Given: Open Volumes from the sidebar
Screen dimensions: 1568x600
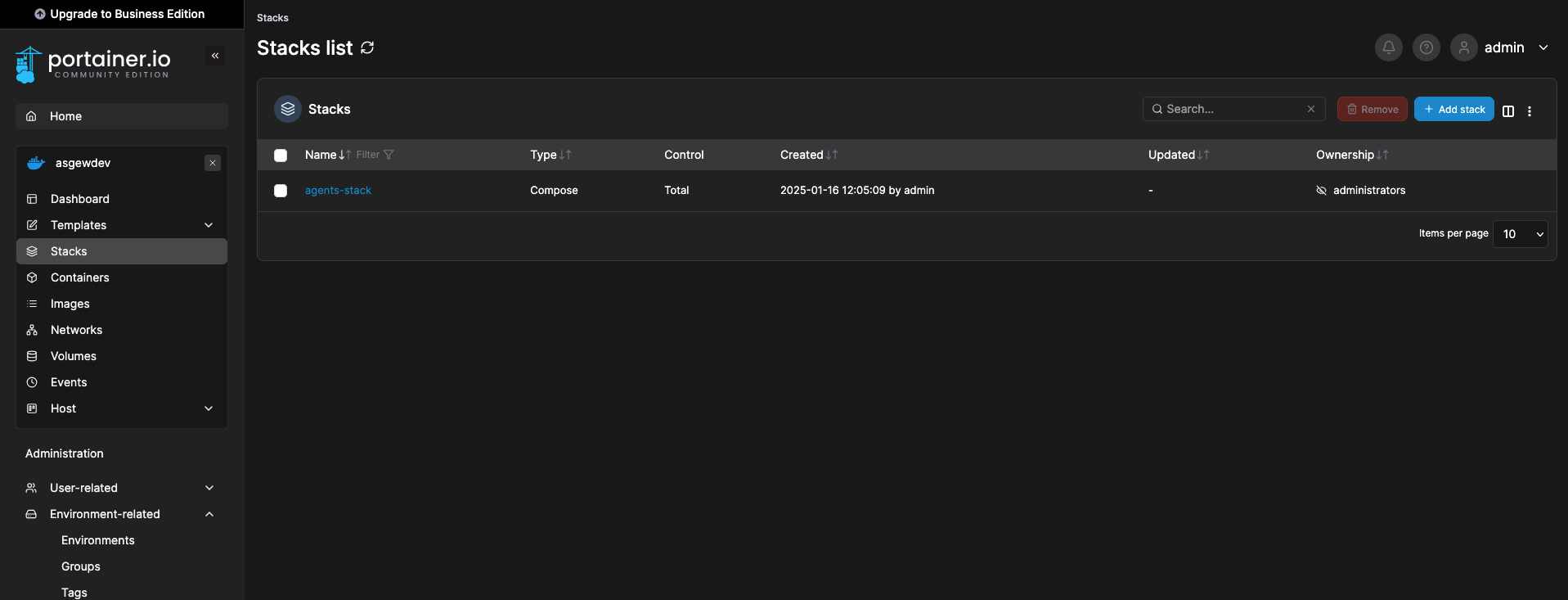Looking at the screenshot, I should (73, 356).
